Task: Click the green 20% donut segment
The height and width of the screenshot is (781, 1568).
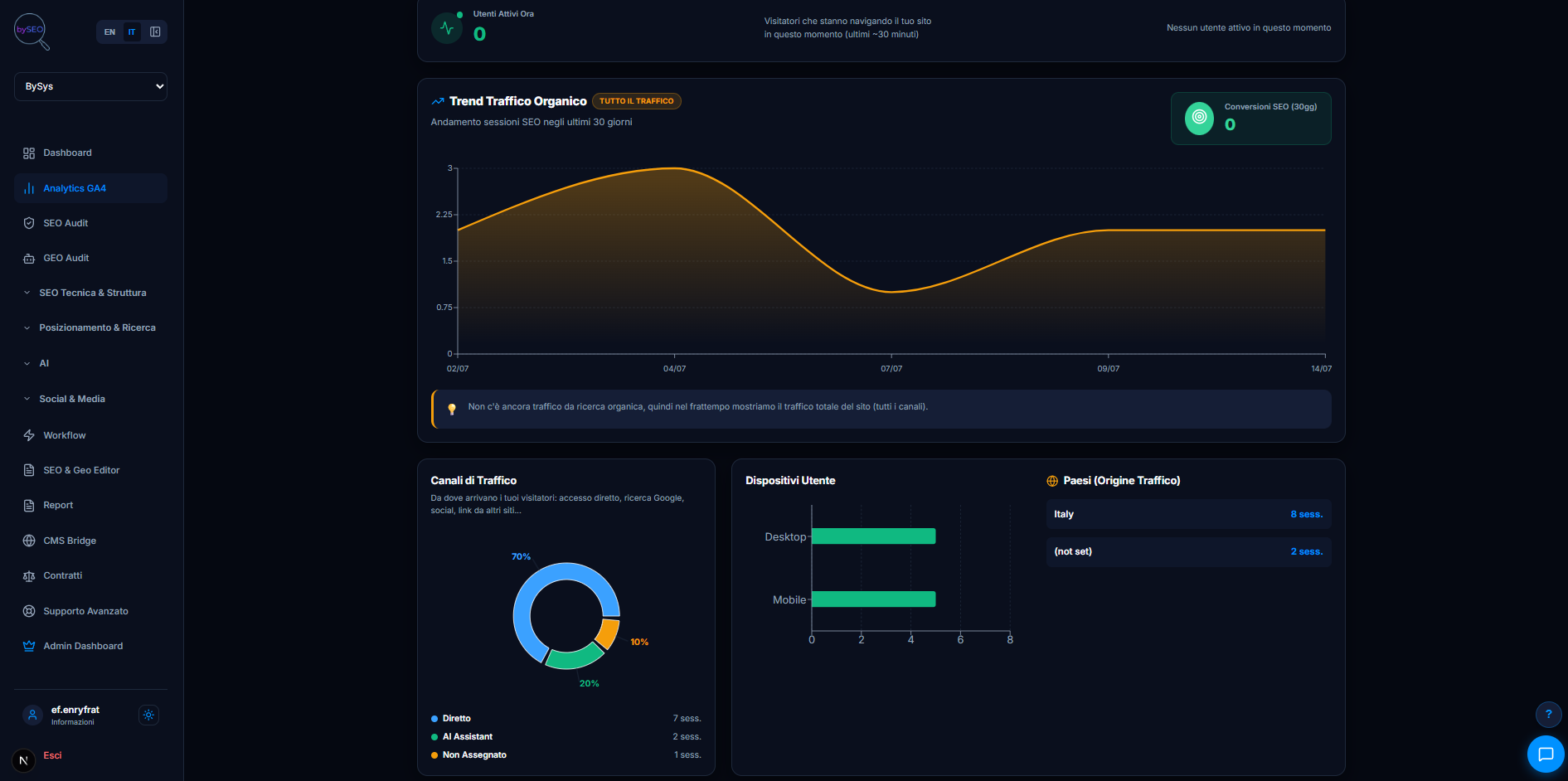Action: [x=575, y=658]
